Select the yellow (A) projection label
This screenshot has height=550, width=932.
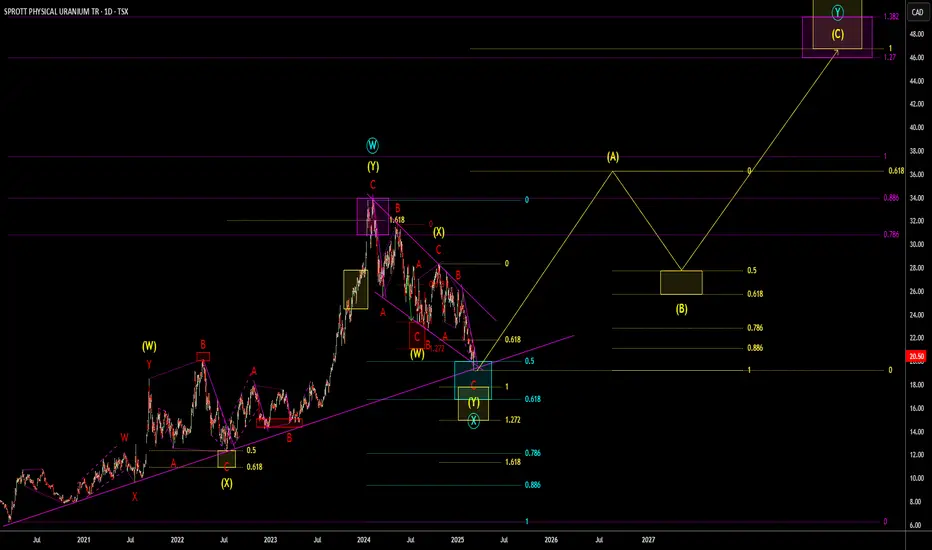(613, 157)
